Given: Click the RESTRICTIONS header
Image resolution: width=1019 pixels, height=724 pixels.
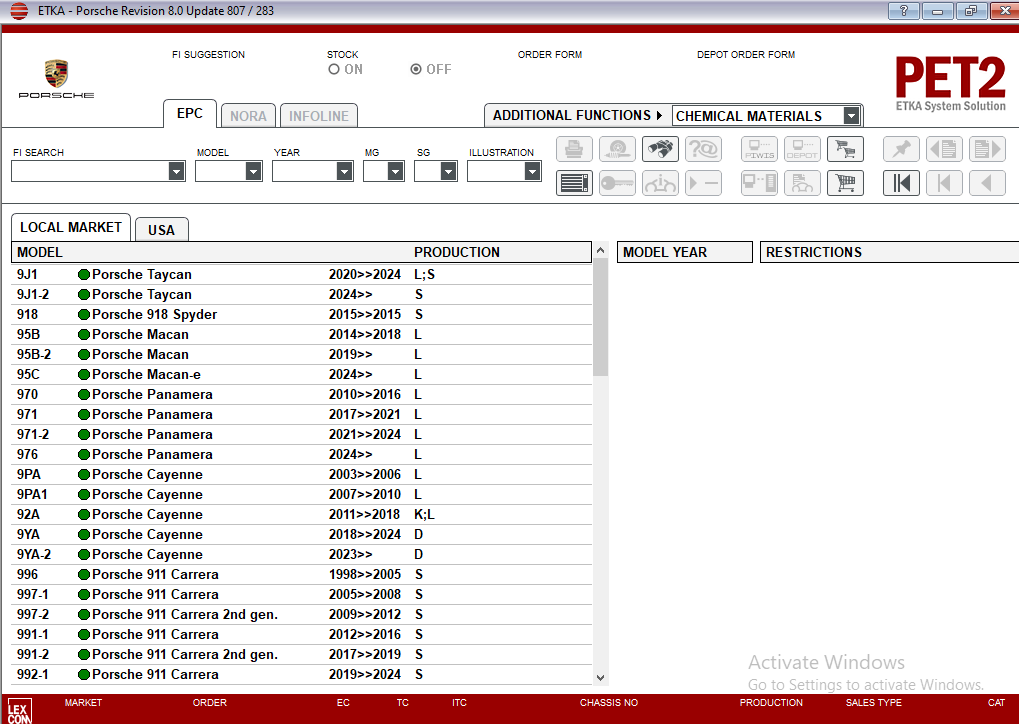Looking at the screenshot, I should [889, 252].
